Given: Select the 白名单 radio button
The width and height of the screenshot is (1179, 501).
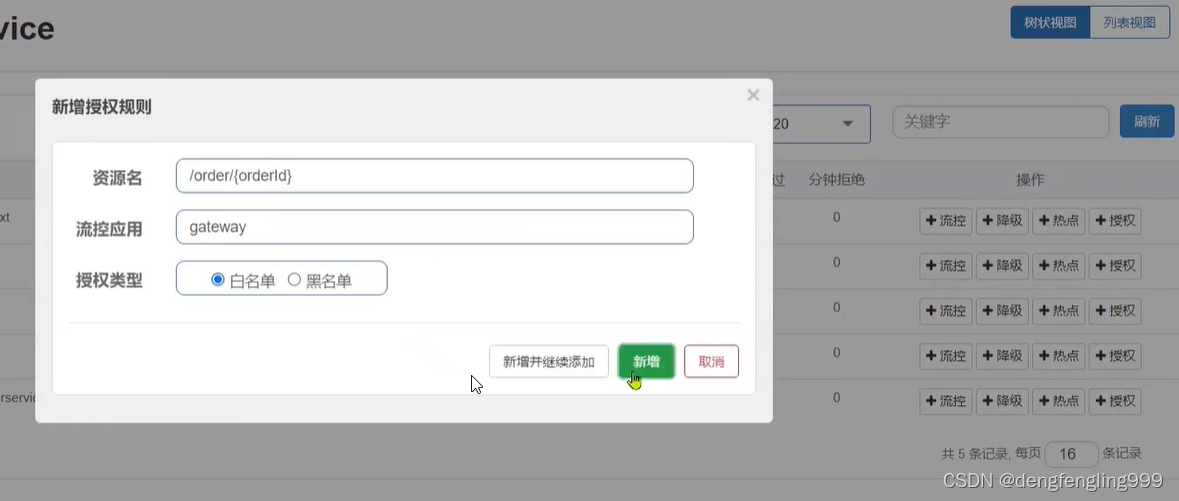Looking at the screenshot, I should tap(218, 280).
